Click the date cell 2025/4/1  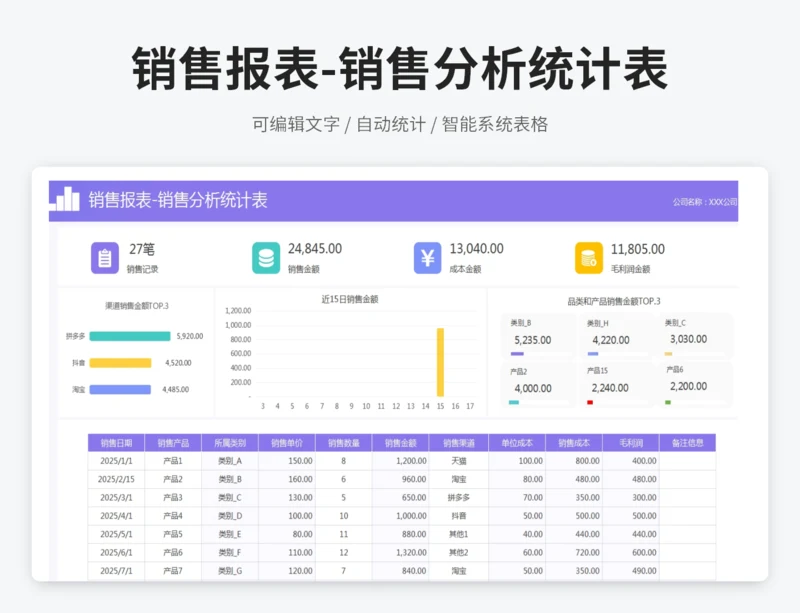click(116, 516)
